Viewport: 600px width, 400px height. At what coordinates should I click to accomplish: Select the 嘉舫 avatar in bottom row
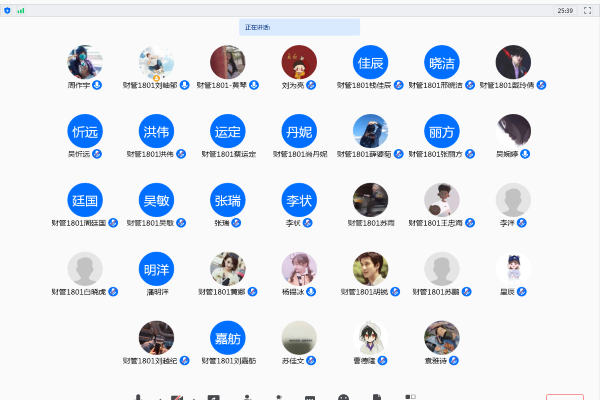[228, 337]
